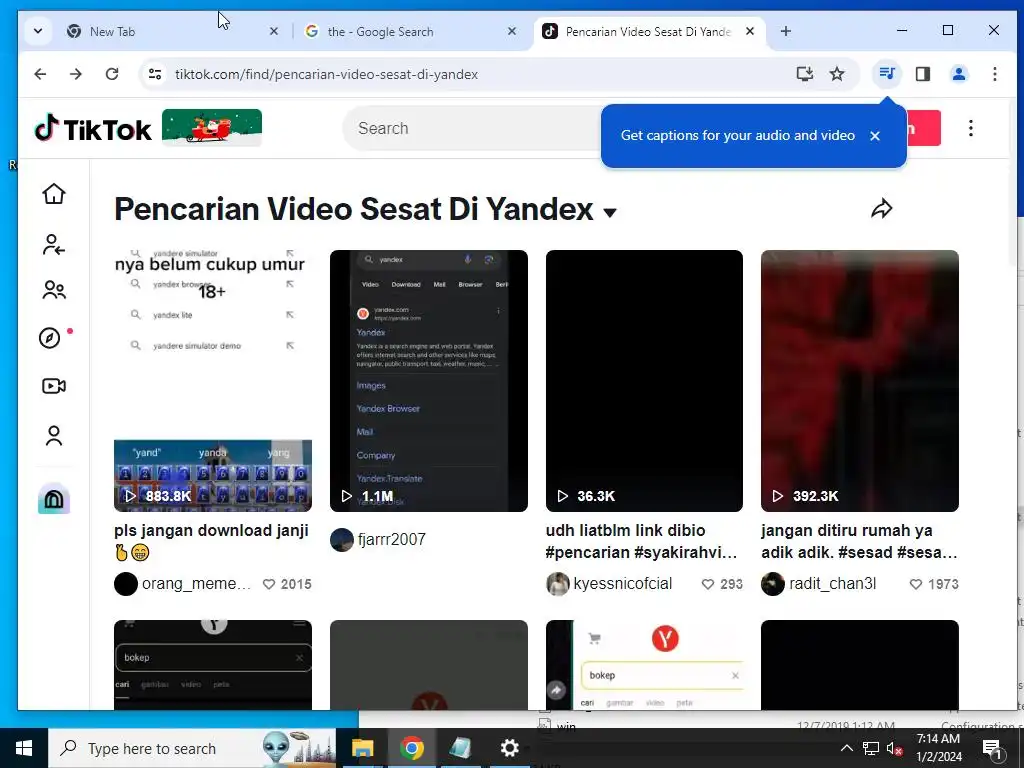
Task: Show hidden system tray icons
Action: (846, 748)
